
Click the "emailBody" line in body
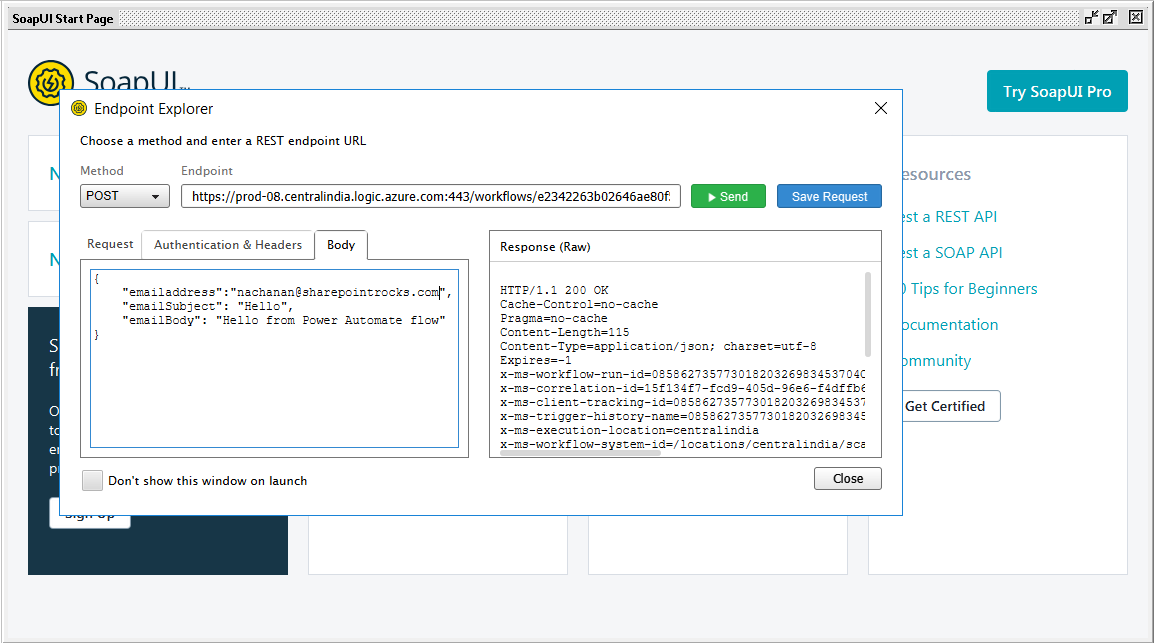pos(284,320)
